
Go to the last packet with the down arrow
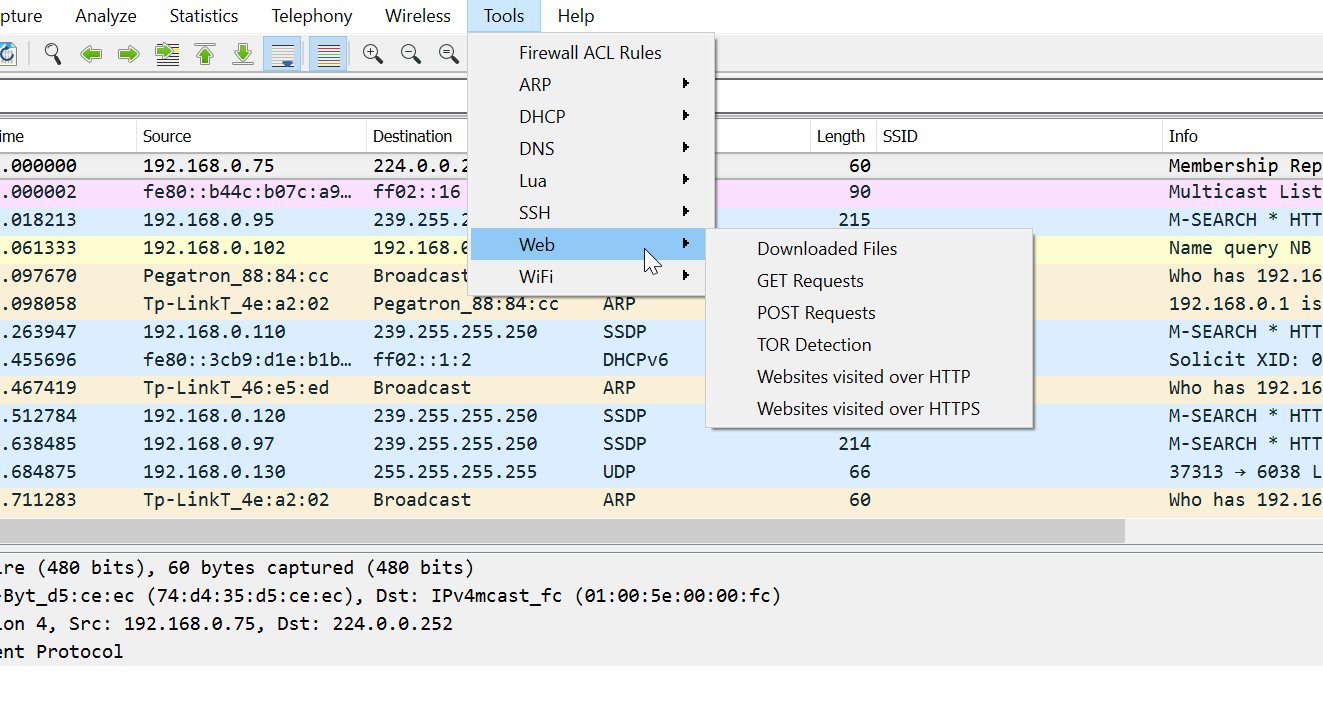click(x=243, y=54)
